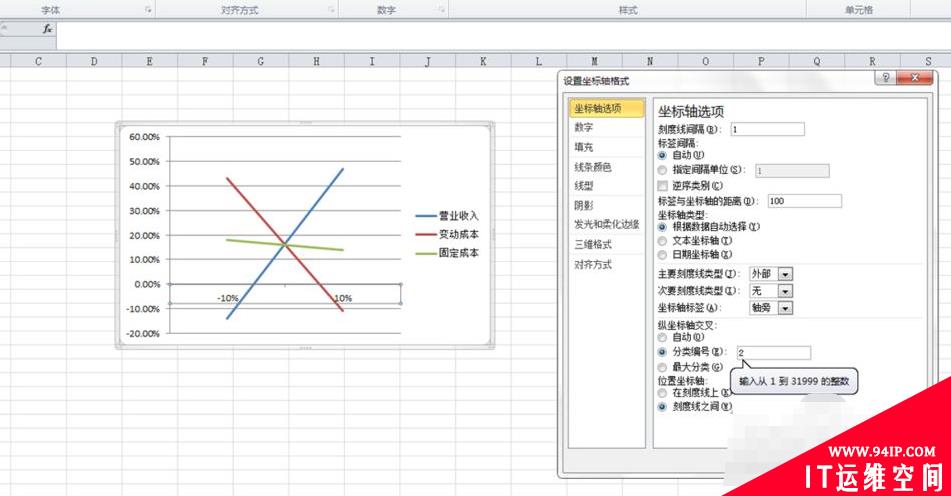Select 自动 label interval radio button

pyautogui.click(x=662, y=155)
